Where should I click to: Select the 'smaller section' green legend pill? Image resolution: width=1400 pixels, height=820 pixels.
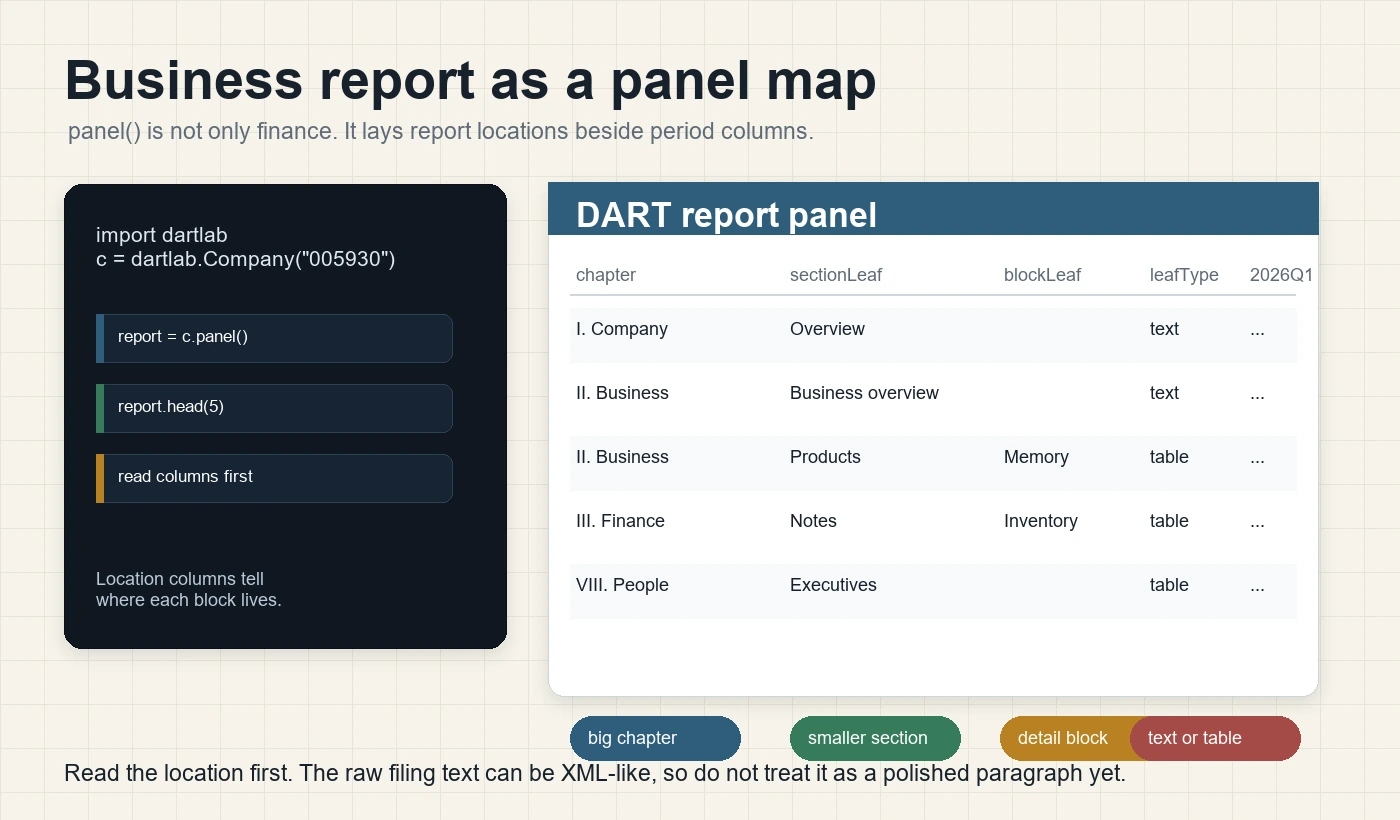[875, 738]
